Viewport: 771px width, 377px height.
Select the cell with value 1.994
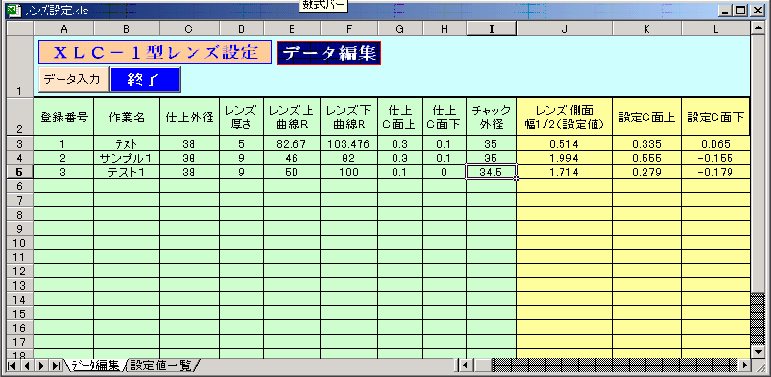[x=564, y=158]
